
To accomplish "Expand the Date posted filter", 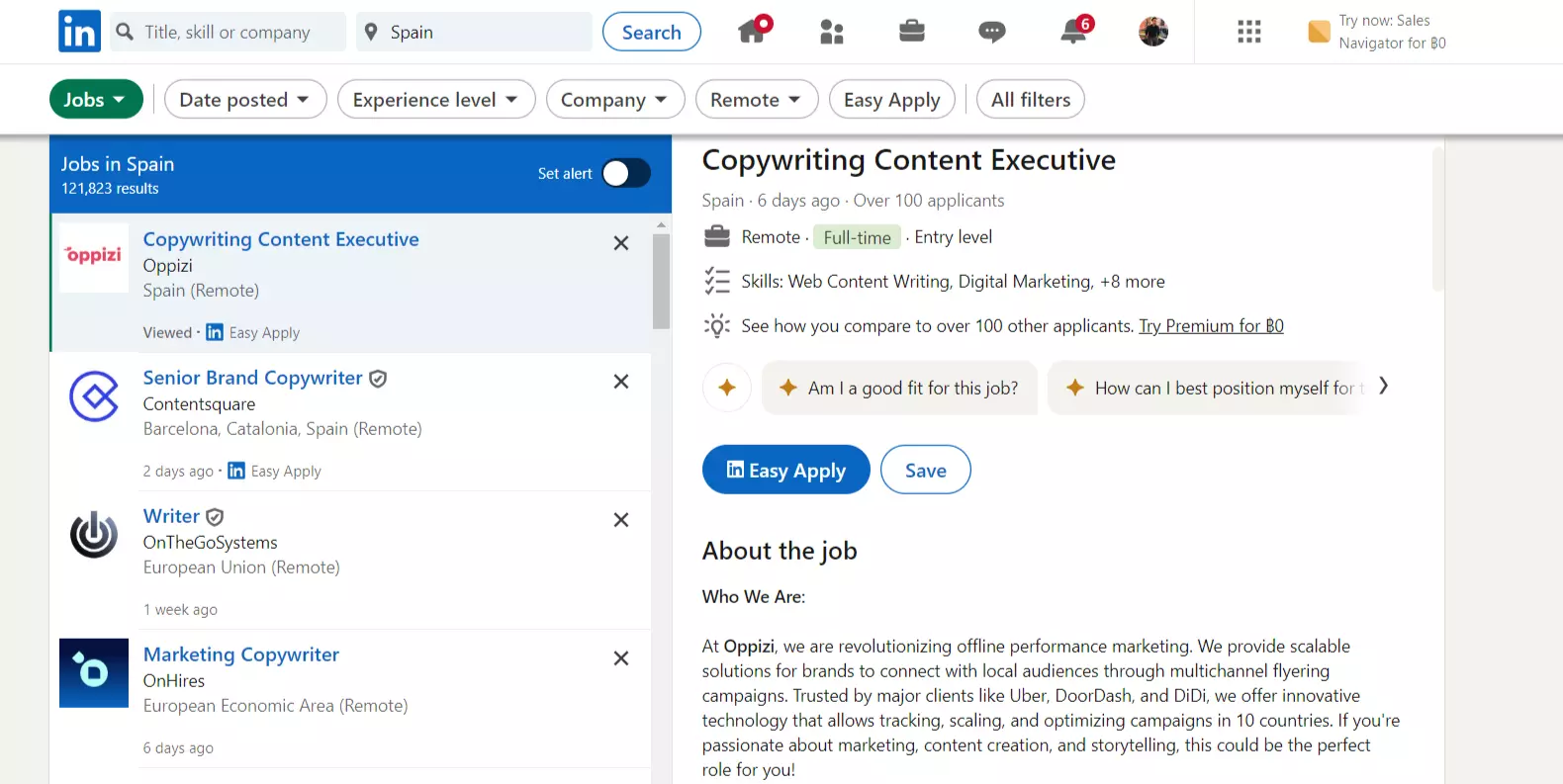I will coord(245,99).
